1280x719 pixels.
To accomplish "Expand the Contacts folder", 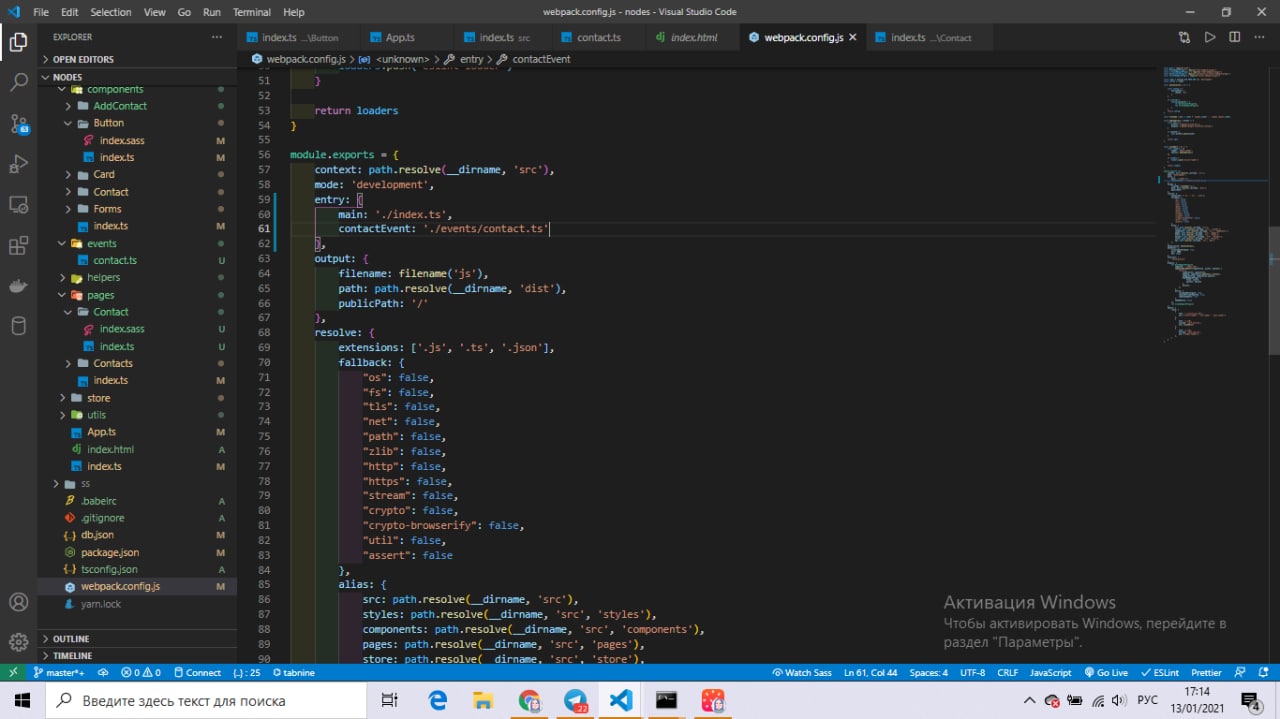I will tap(113, 363).
